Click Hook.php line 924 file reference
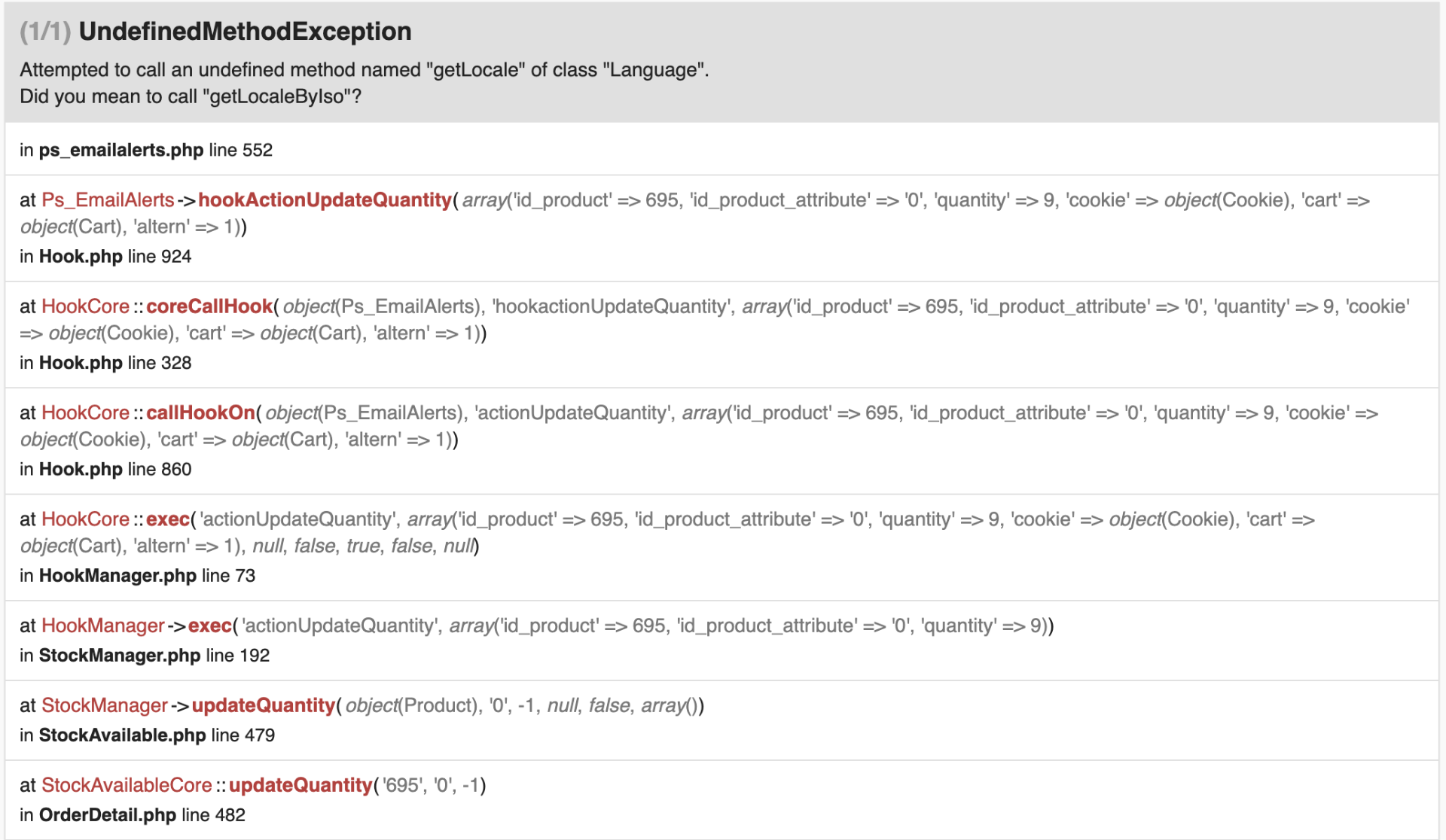Screen dimensions: 1446x840 point(105,257)
